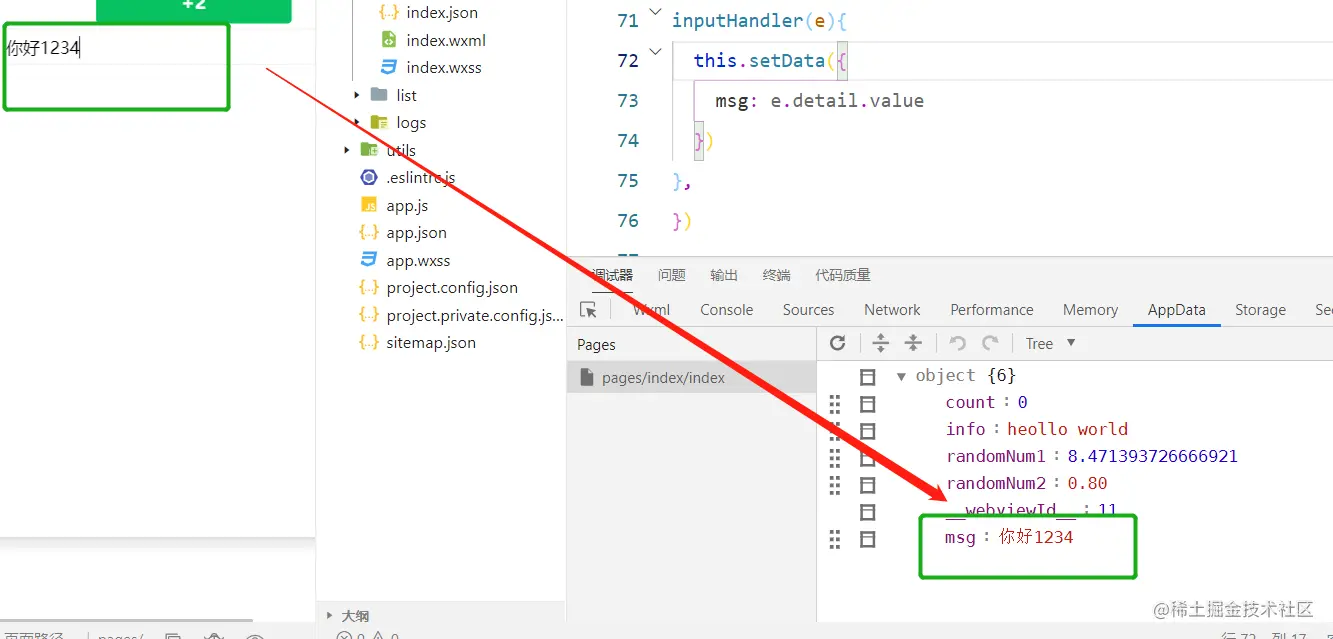This screenshot has width=1333, height=639.
Task: Click the drag handle beside count
Action: (x=835, y=404)
